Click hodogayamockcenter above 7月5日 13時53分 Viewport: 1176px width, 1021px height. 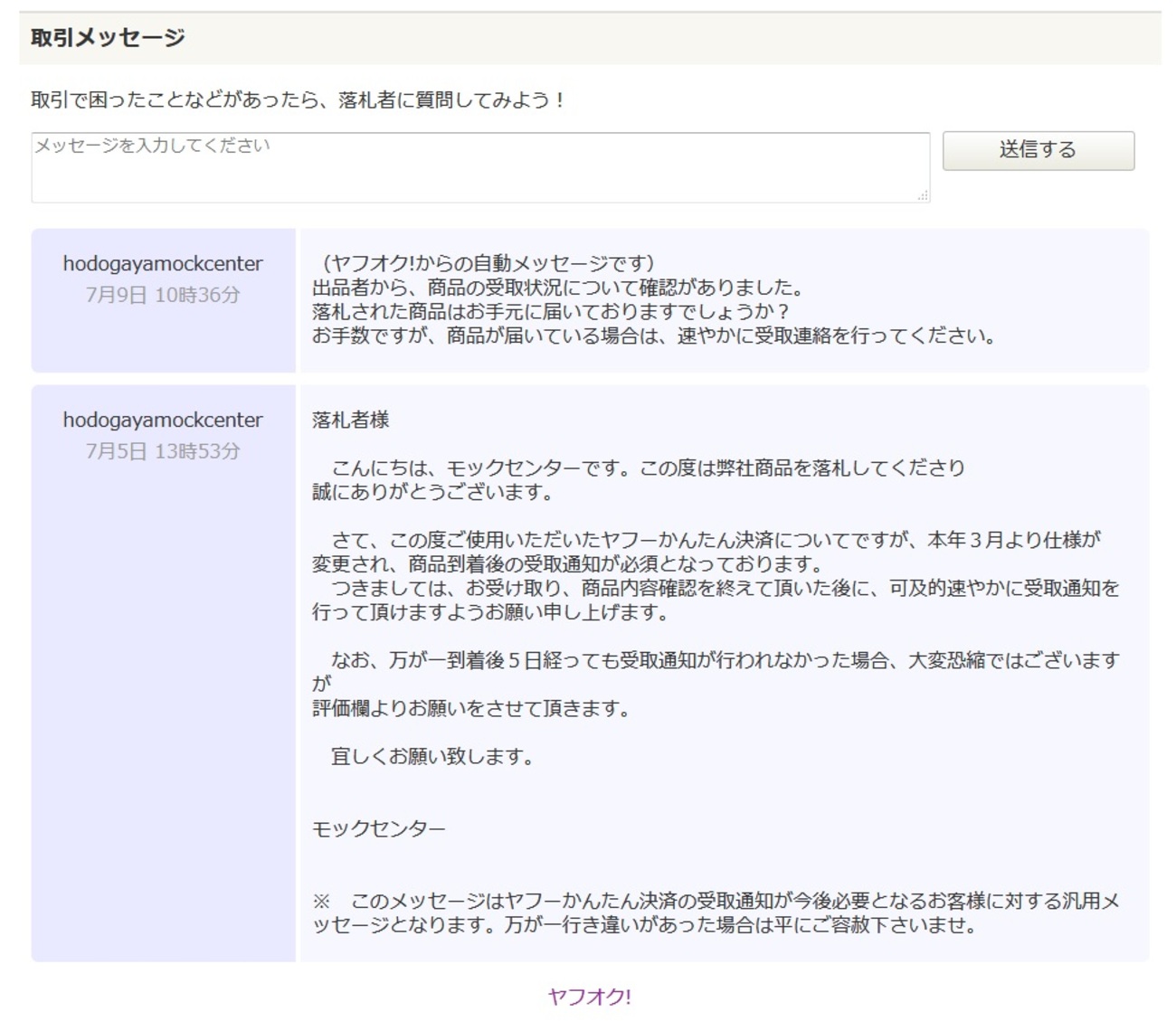tap(163, 420)
